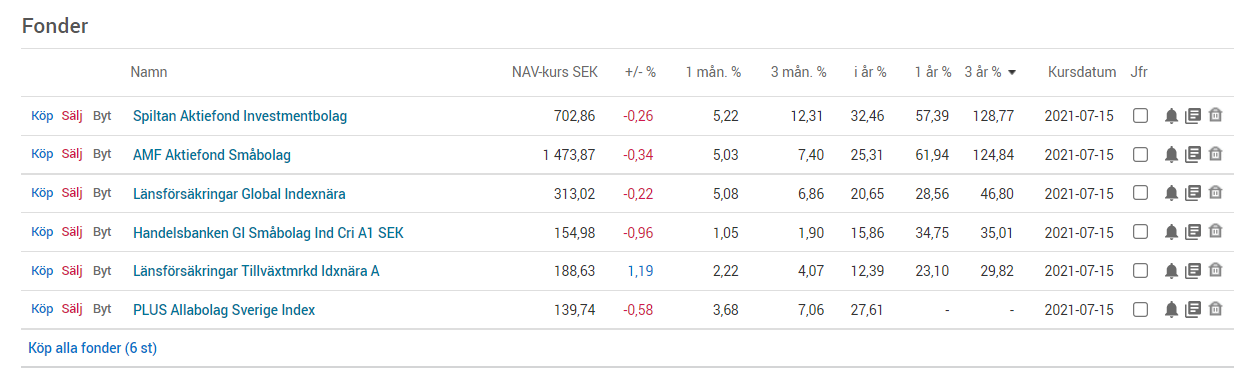Sort table by 1 mån. % header
Viewport: 1259px width, 376px height.
pyautogui.click(x=713, y=72)
